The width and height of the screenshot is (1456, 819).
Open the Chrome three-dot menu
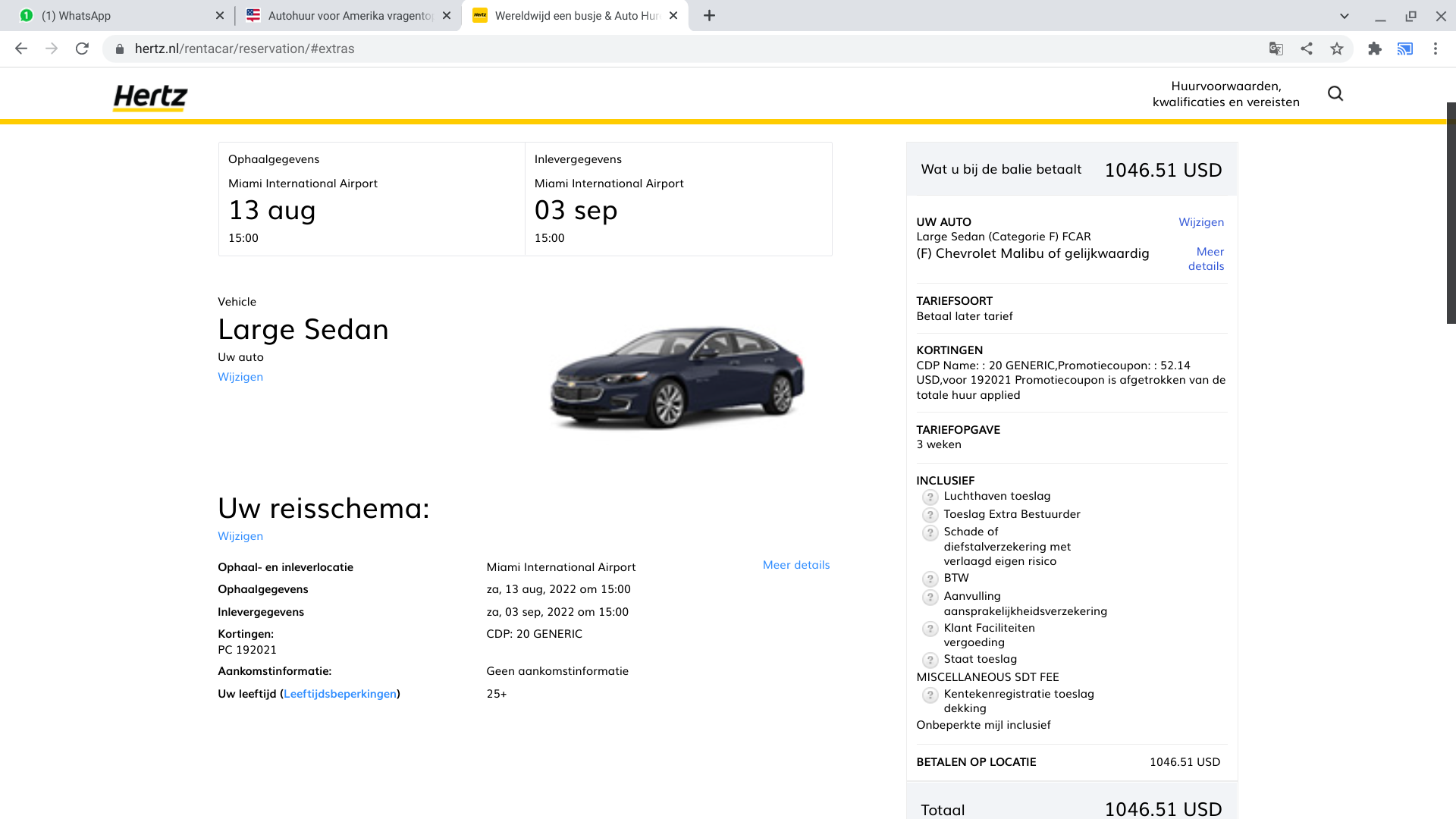click(x=1435, y=49)
